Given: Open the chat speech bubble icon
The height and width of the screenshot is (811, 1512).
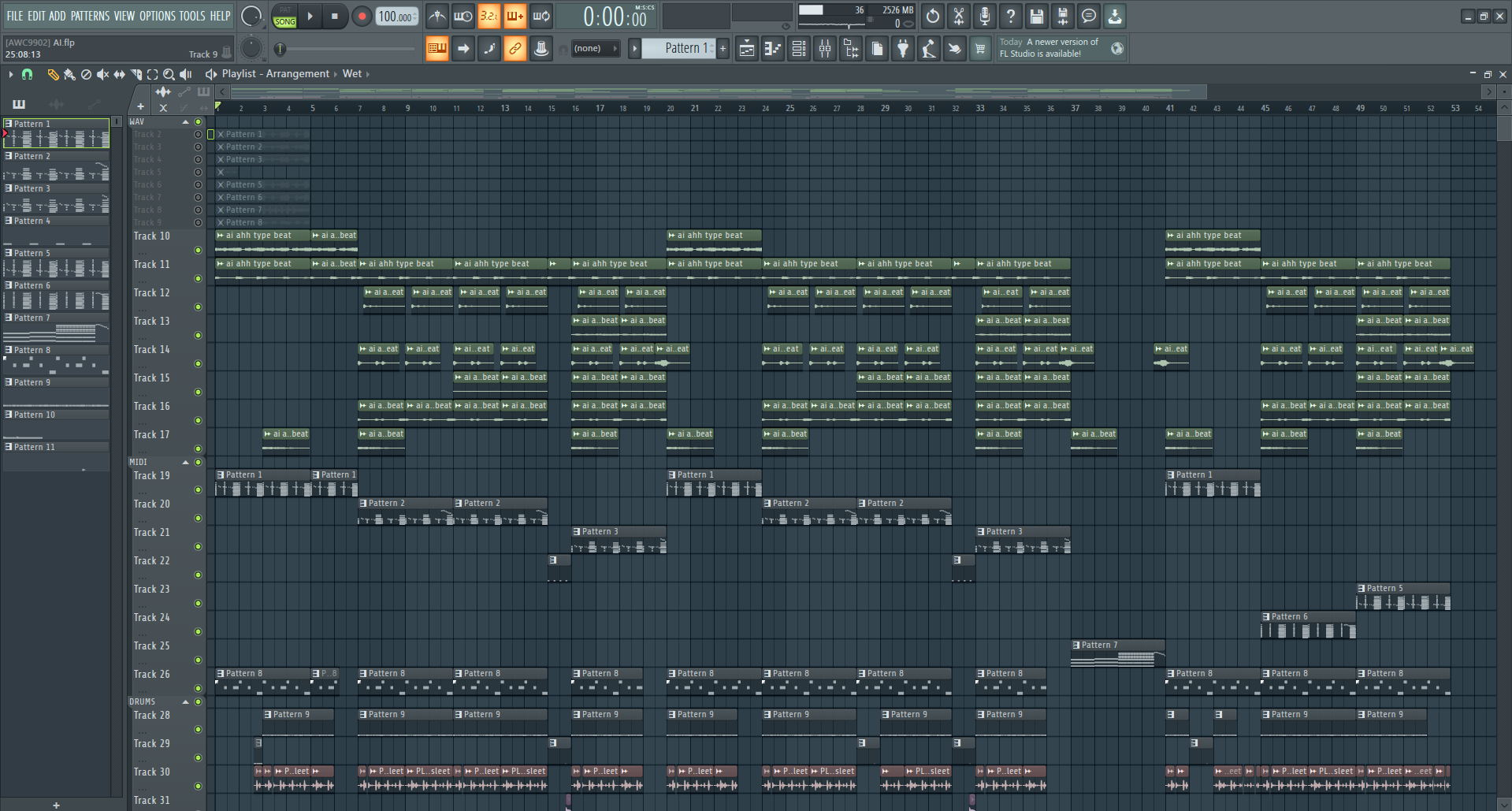Looking at the screenshot, I should pyautogui.click(x=1089, y=16).
